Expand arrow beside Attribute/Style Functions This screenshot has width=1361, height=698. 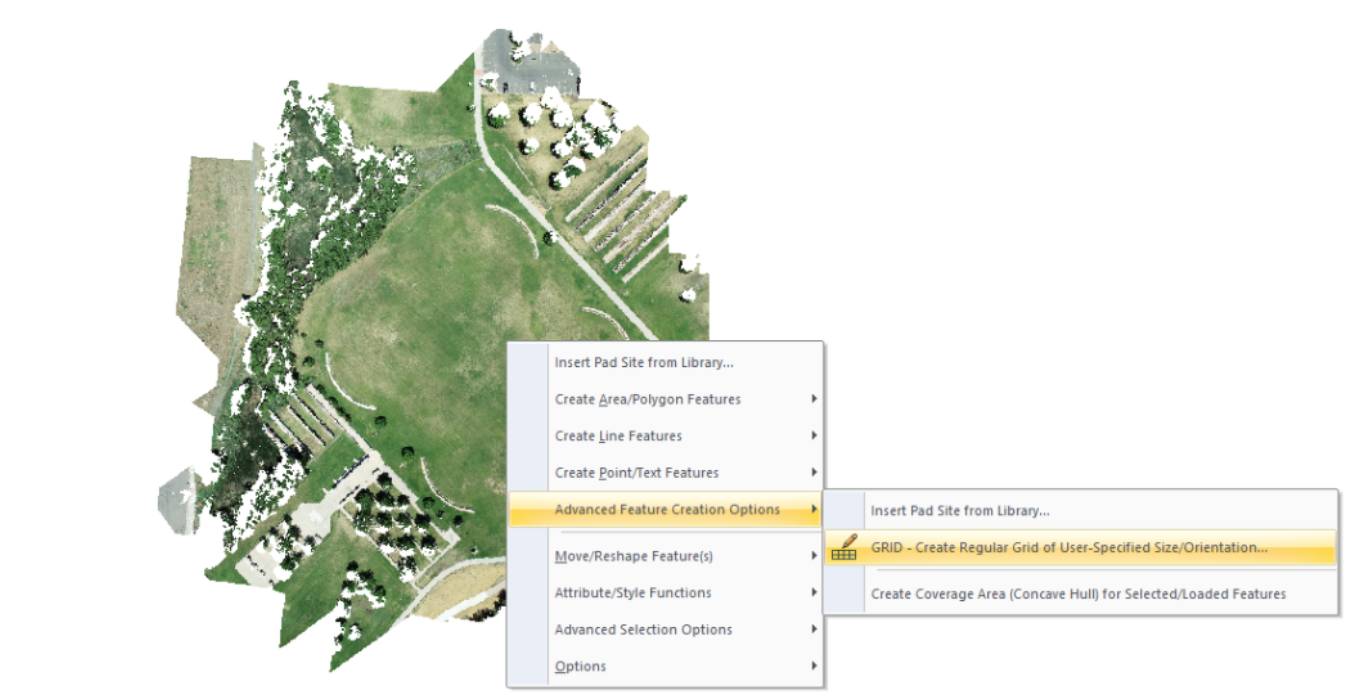click(x=814, y=593)
